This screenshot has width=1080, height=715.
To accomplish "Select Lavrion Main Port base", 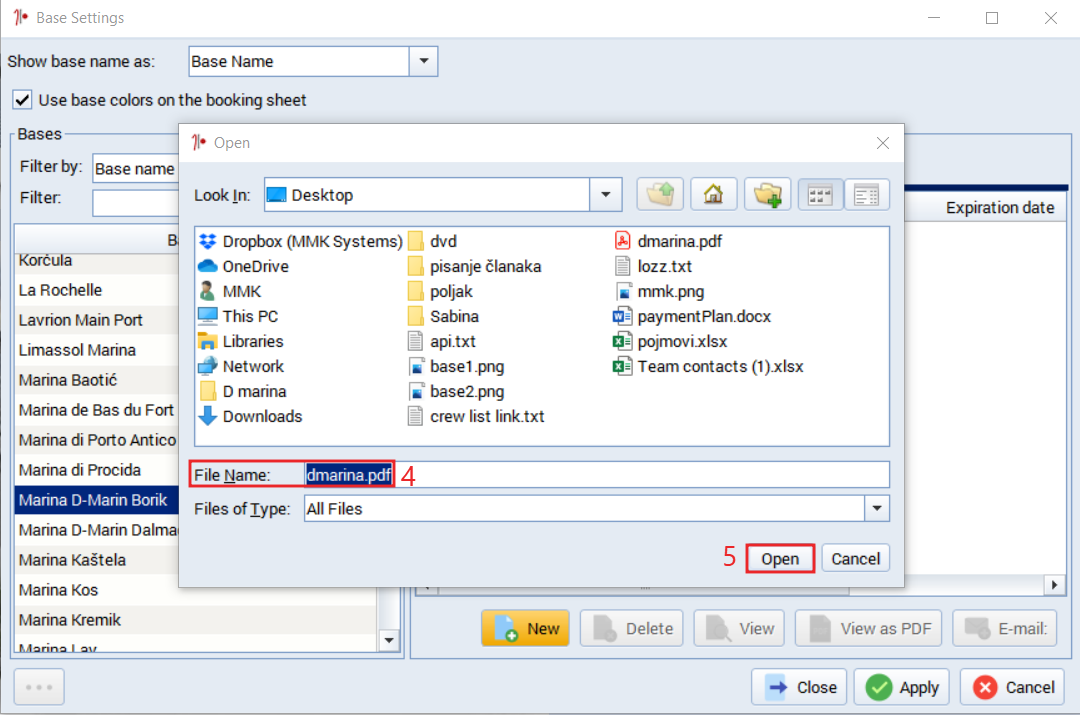I will tap(96, 320).
